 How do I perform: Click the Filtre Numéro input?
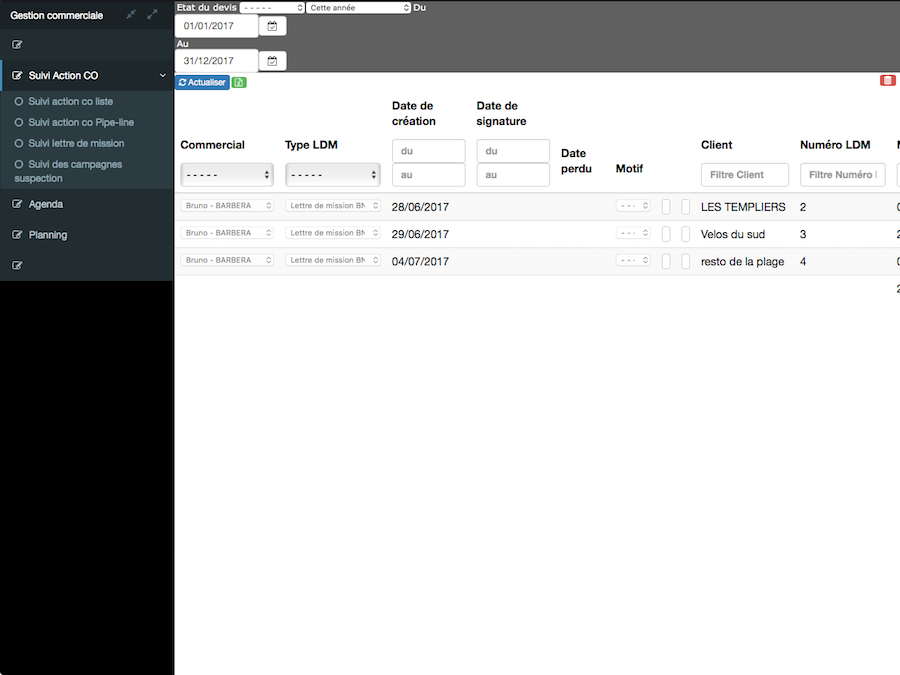[x=843, y=174]
